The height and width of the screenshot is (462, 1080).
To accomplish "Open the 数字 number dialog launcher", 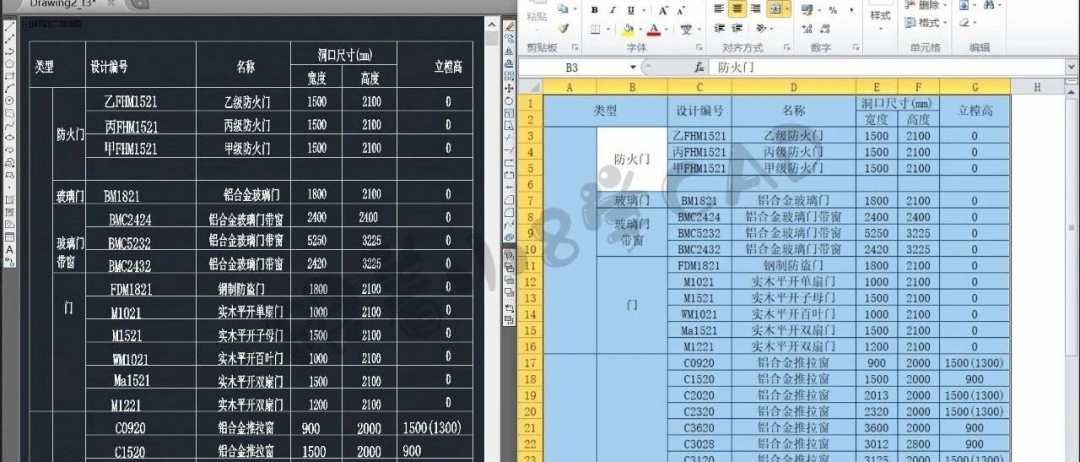I will [856, 48].
